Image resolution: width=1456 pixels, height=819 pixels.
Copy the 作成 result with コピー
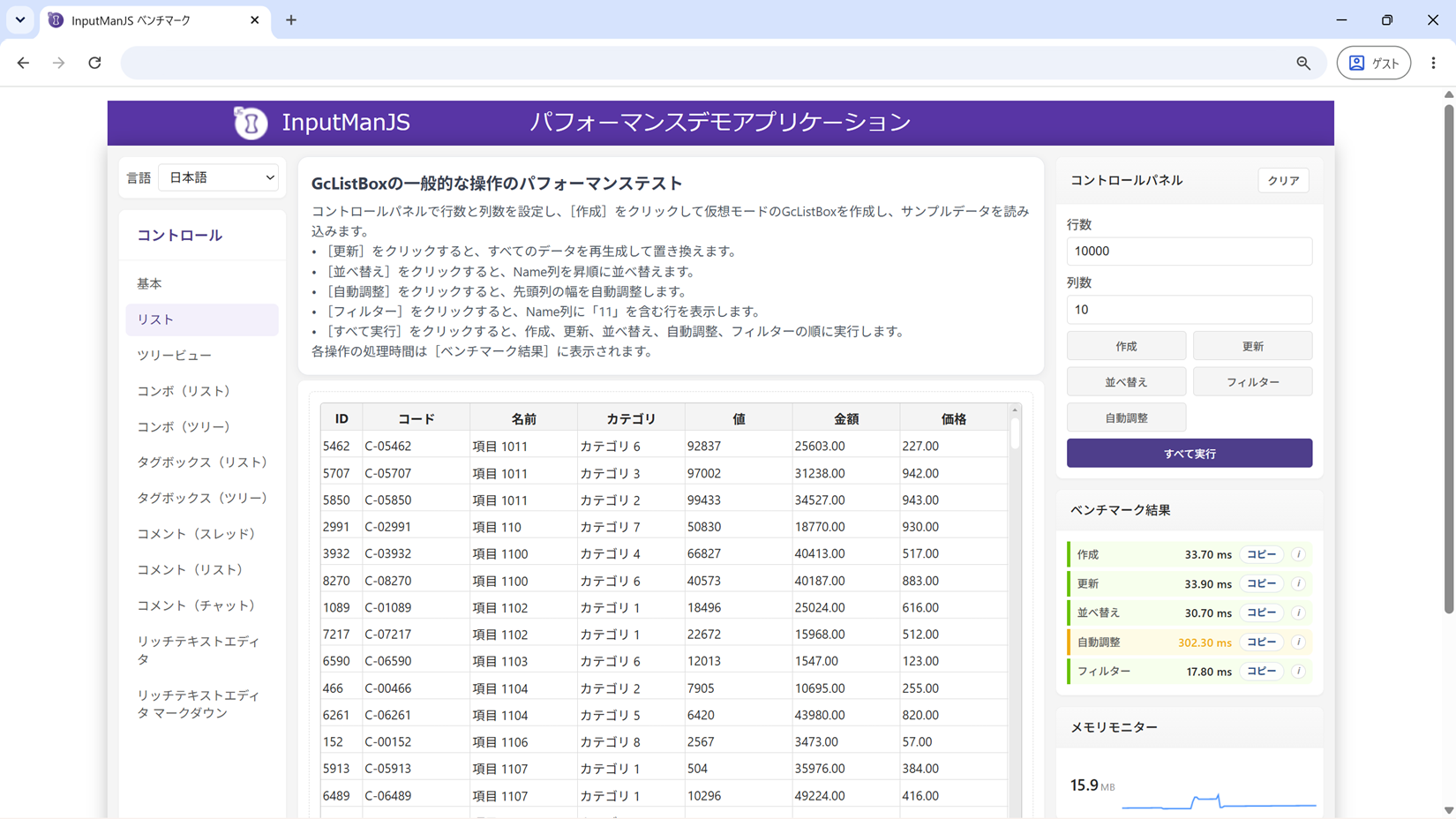(1261, 554)
